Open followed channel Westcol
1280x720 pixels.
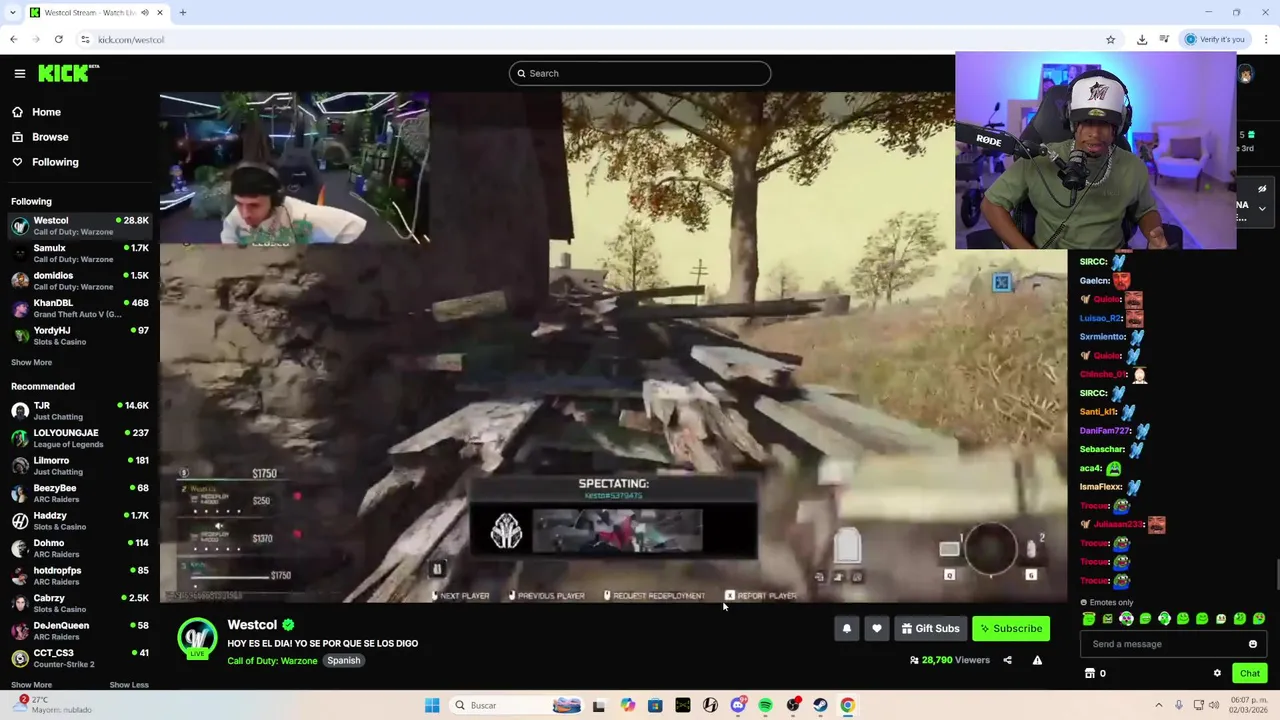point(80,226)
